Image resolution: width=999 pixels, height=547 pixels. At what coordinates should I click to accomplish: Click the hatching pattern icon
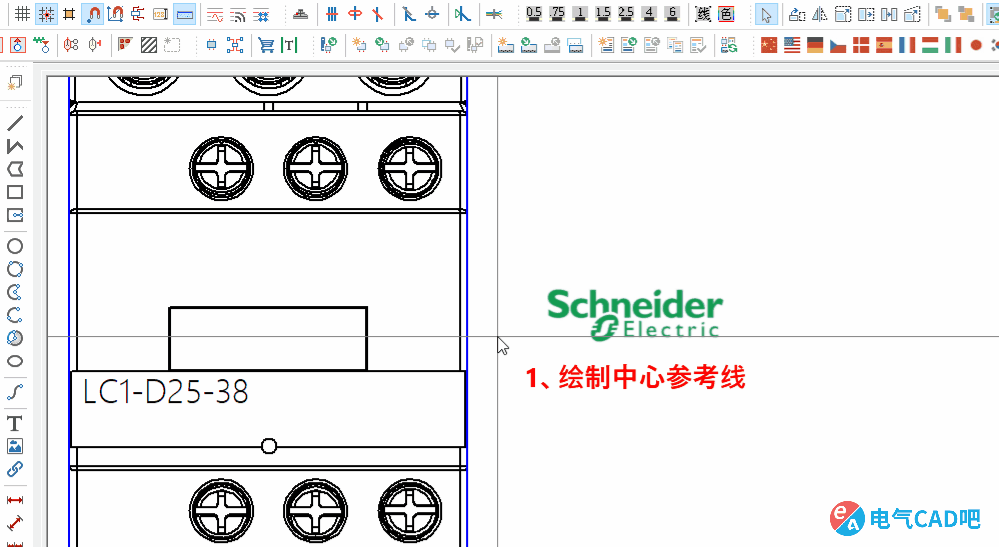pos(148,45)
